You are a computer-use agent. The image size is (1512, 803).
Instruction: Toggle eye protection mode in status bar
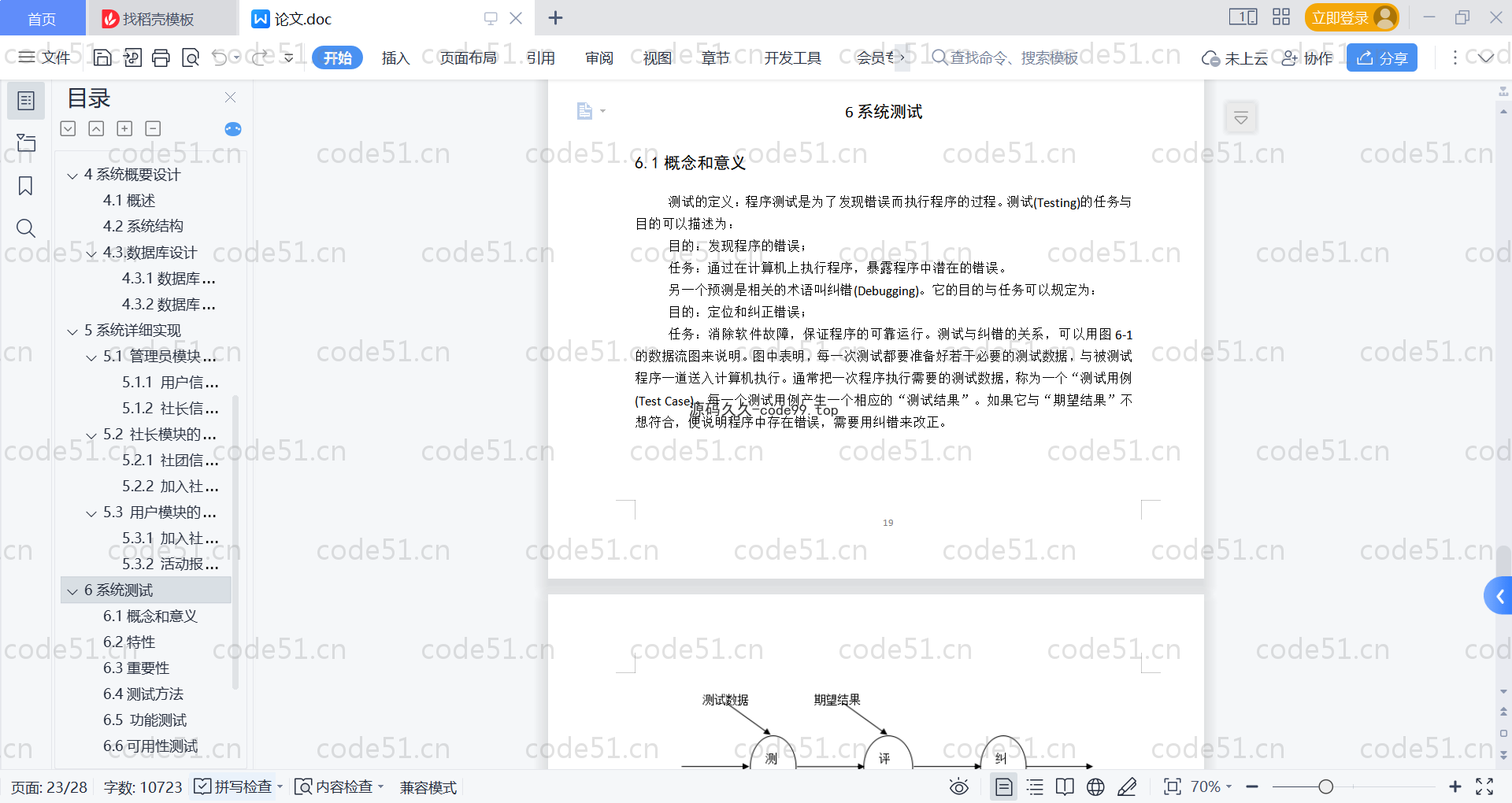click(958, 786)
